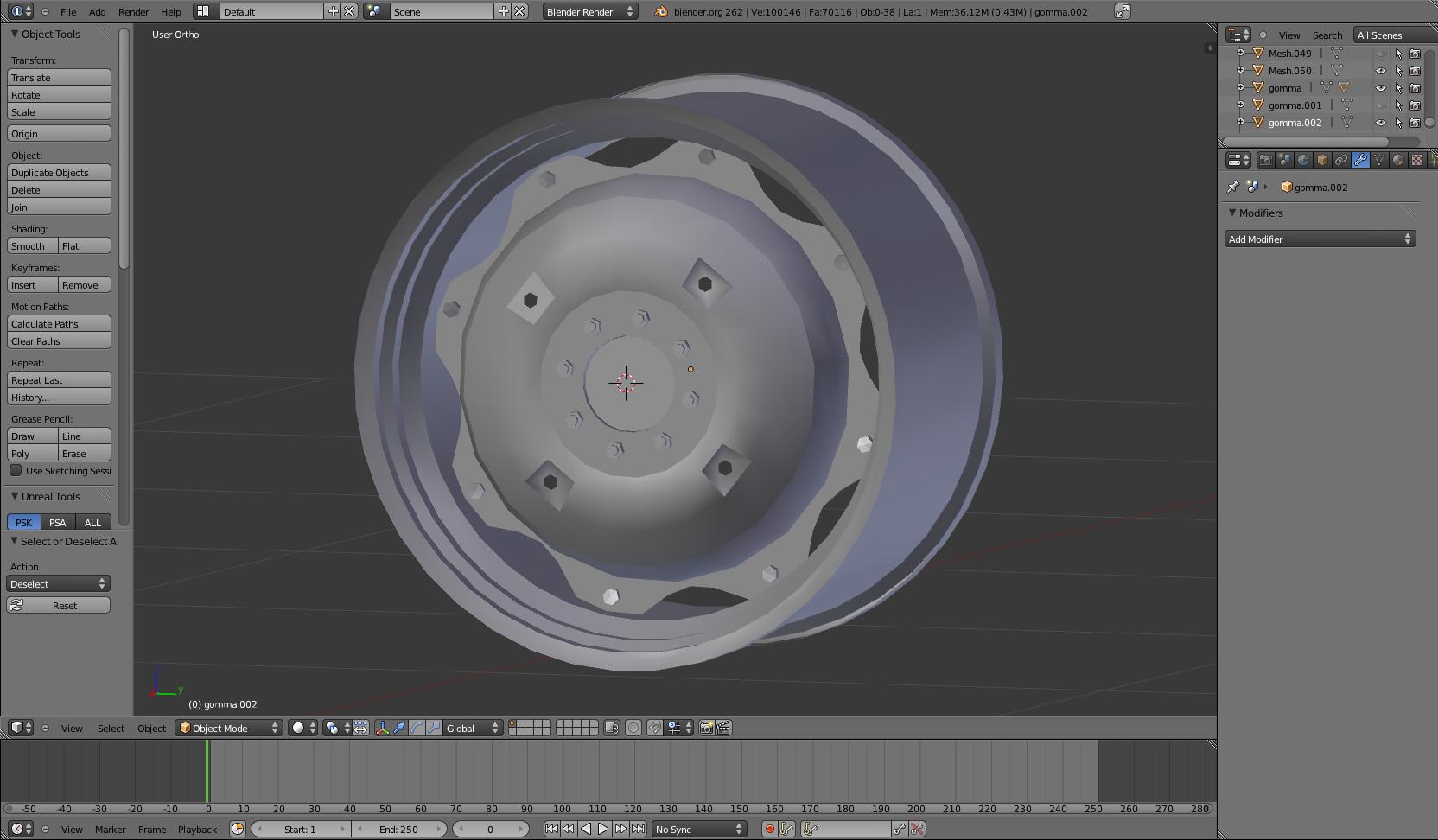Click the End frame 250 slider
Screen dimensions: 1438x840
click(x=399, y=829)
